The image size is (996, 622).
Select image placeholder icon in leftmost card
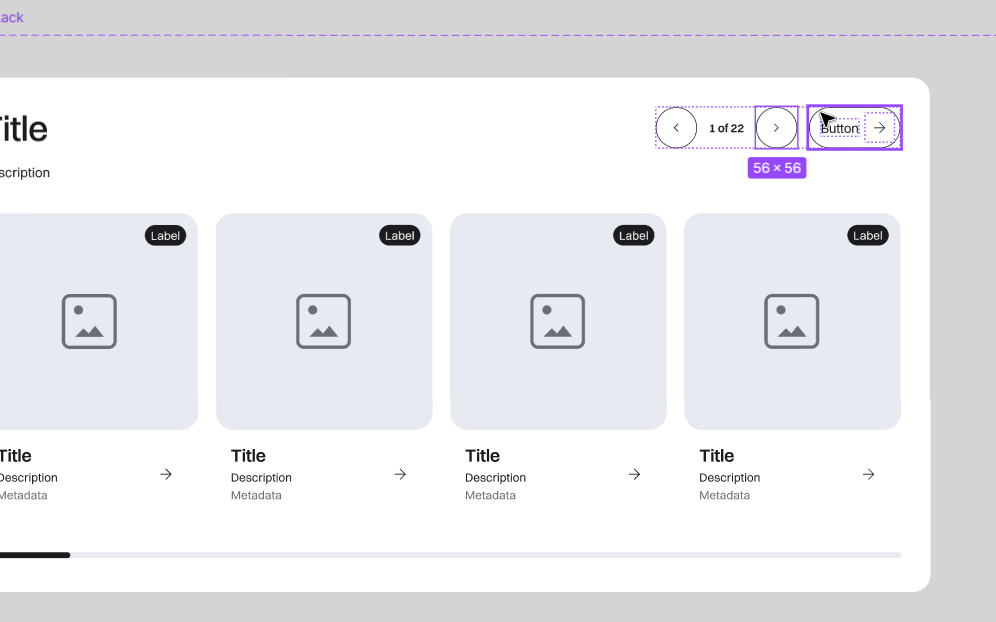click(89, 321)
